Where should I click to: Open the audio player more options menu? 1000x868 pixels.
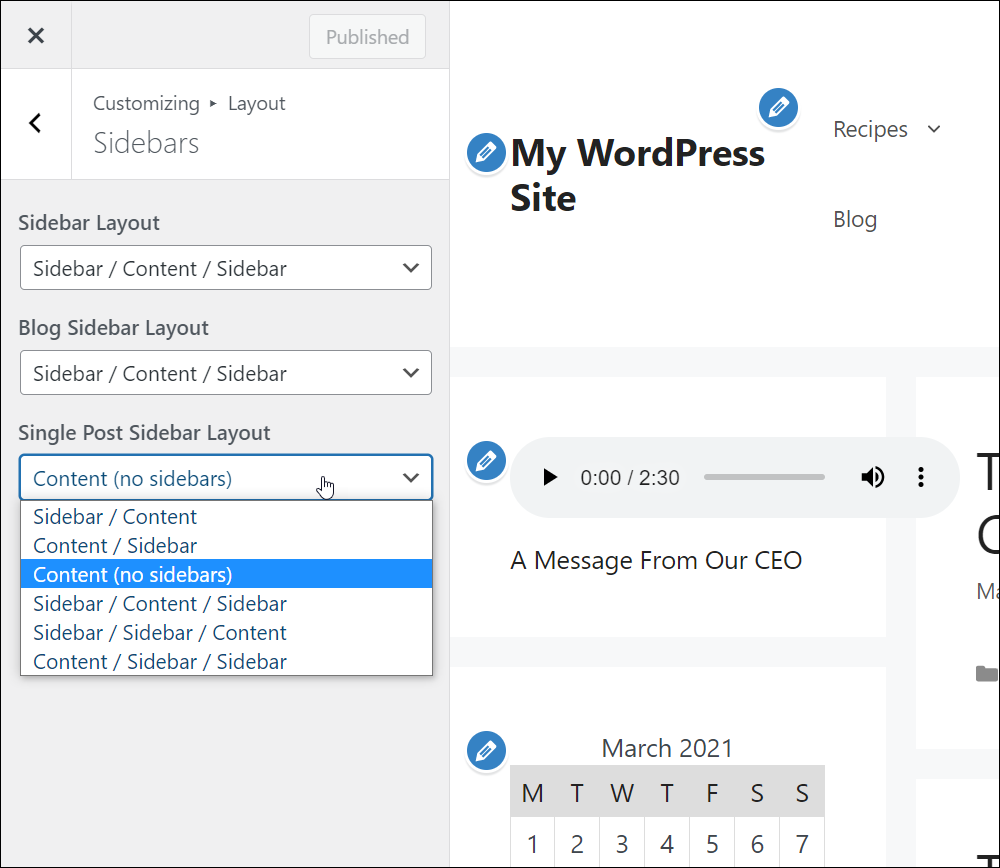920,477
